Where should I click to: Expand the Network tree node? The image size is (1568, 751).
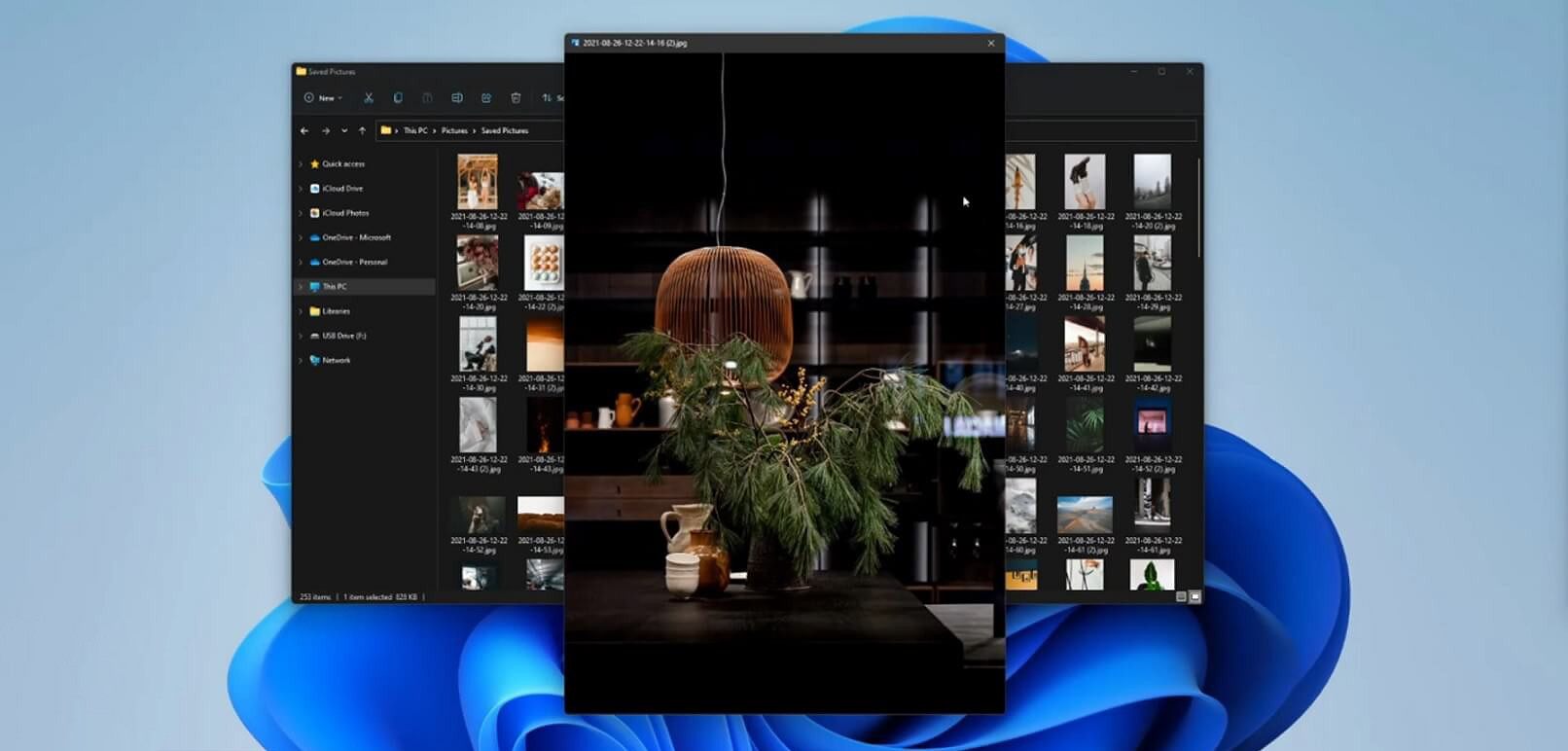(301, 360)
